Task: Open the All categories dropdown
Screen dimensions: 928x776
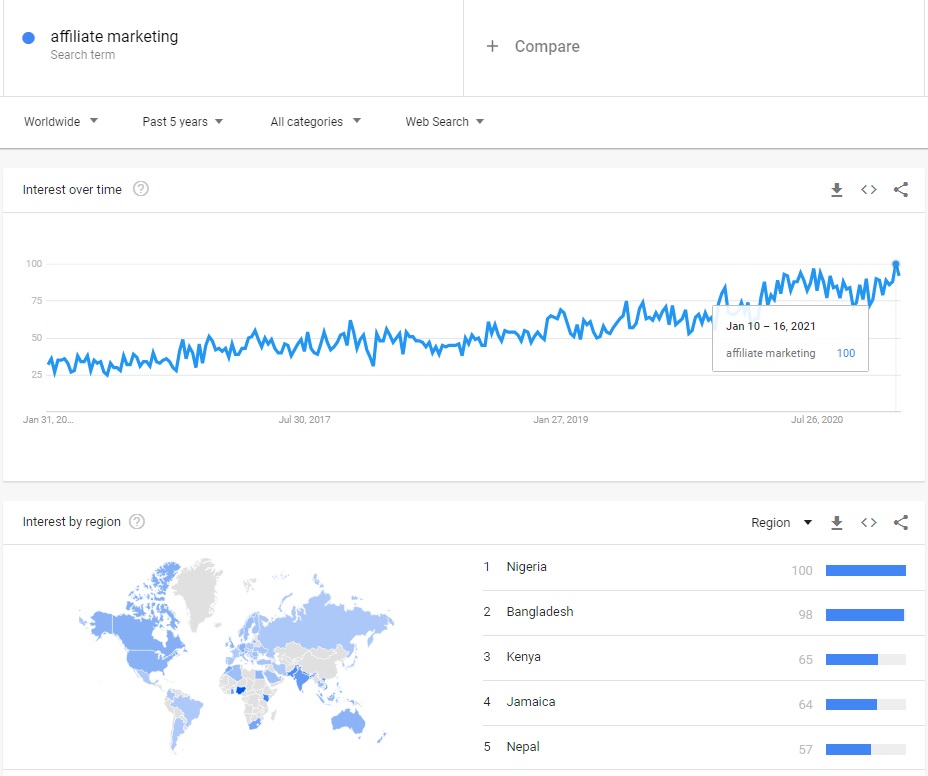Action: point(315,122)
